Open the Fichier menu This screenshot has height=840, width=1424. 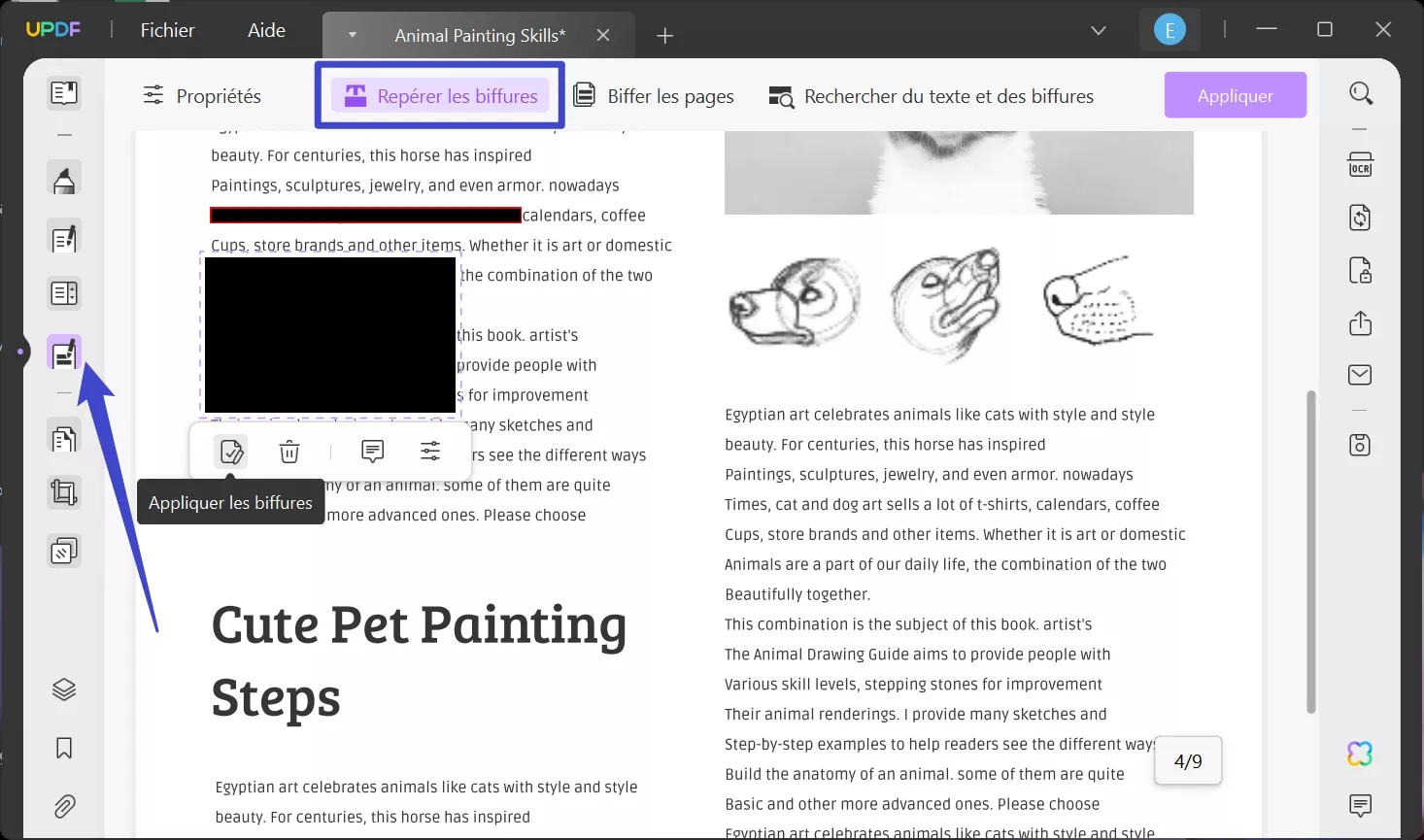[x=167, y=30]
